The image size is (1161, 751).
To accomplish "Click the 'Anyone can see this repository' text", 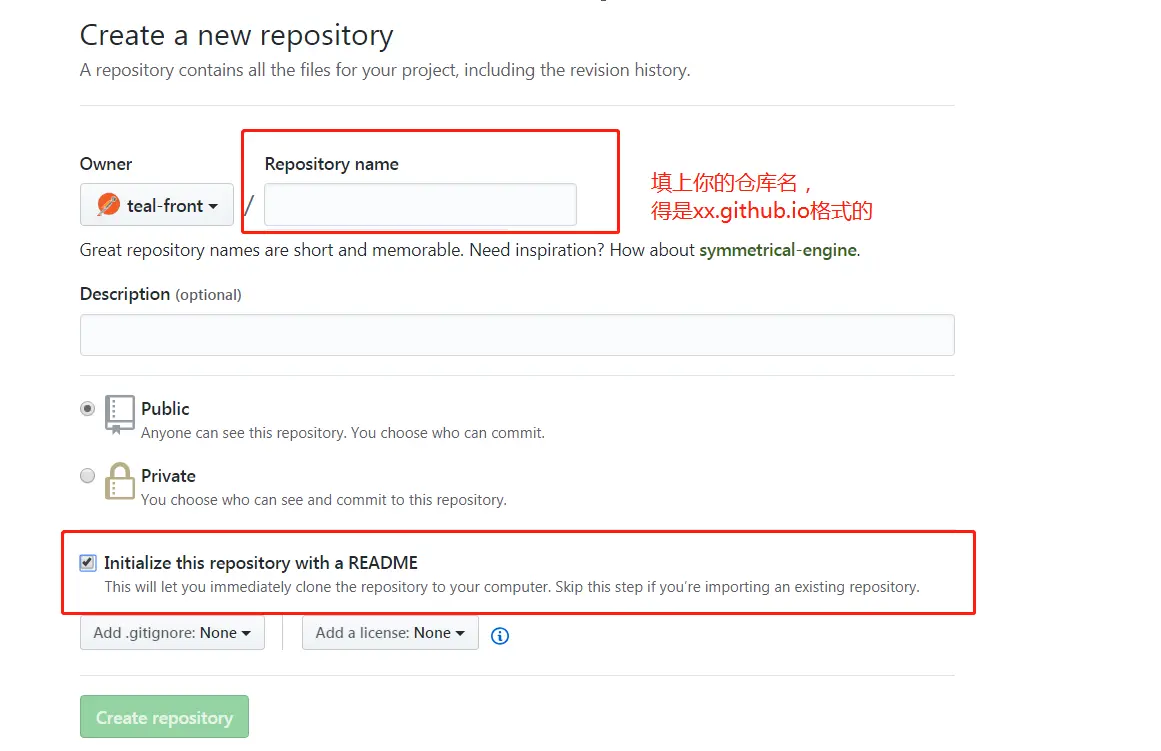I will (343, 433).
